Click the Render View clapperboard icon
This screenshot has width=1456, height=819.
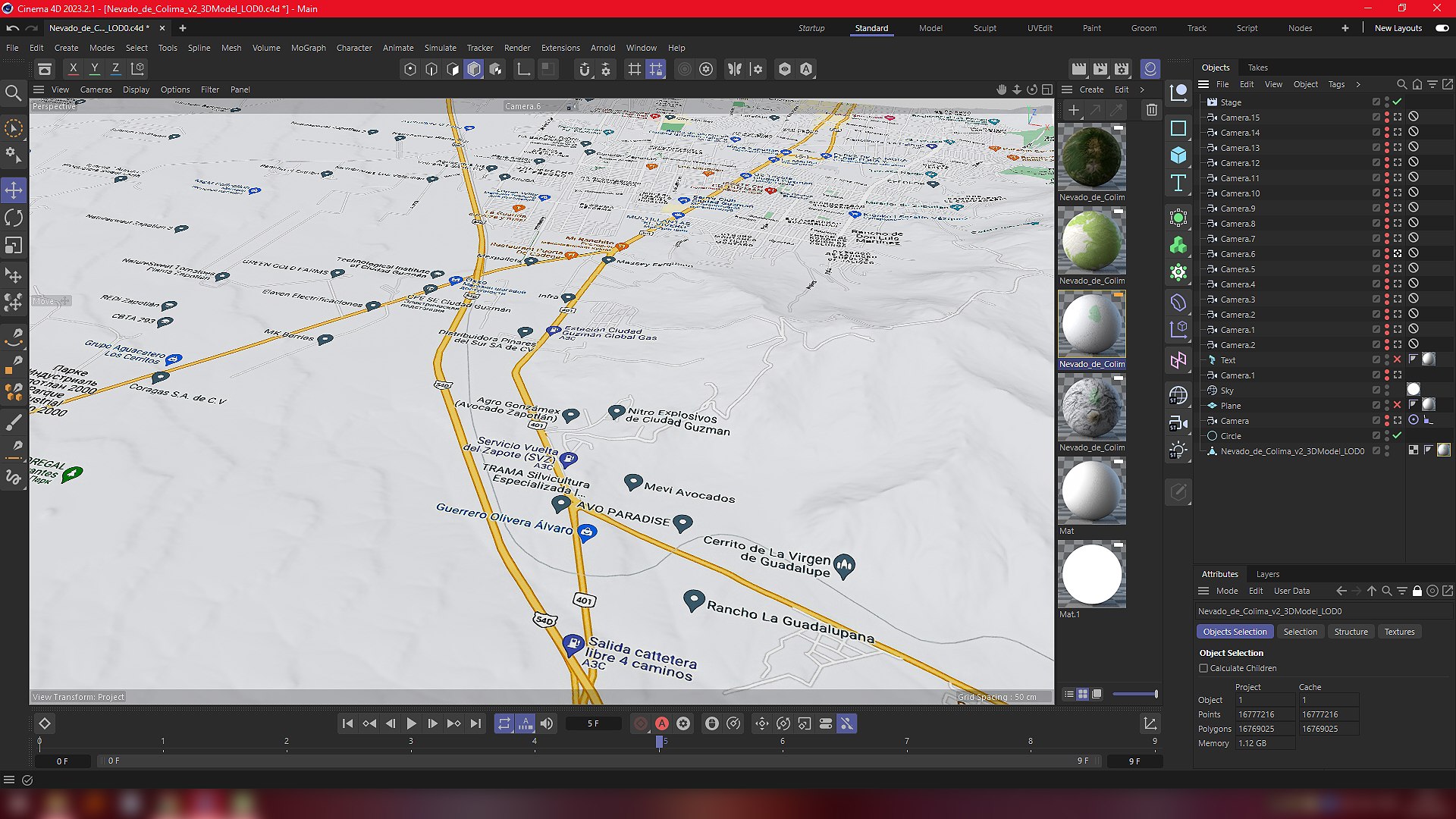[1078, 69]
